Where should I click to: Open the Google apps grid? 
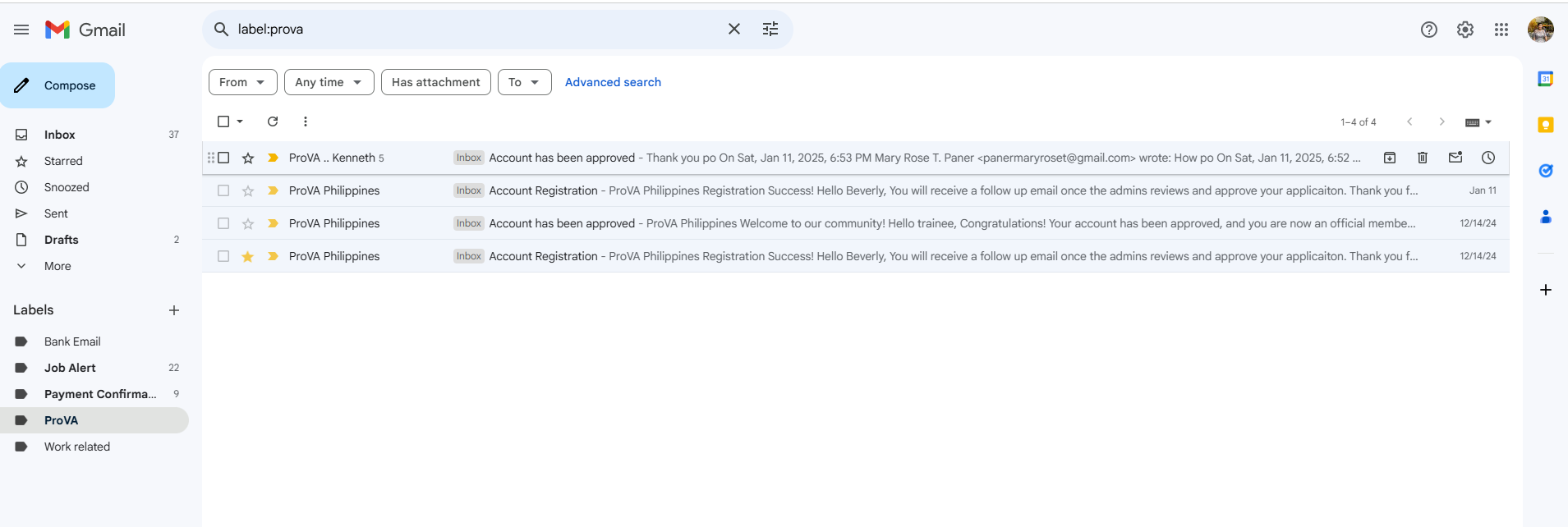(x=1501, y=30)
